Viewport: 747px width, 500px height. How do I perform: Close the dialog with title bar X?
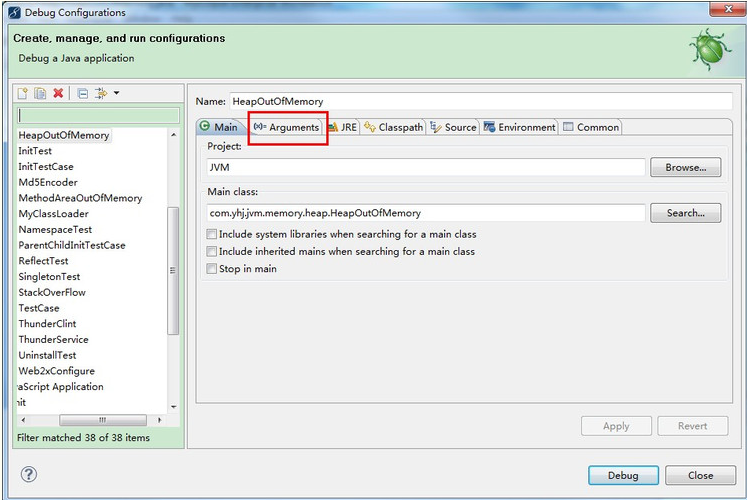727,9
